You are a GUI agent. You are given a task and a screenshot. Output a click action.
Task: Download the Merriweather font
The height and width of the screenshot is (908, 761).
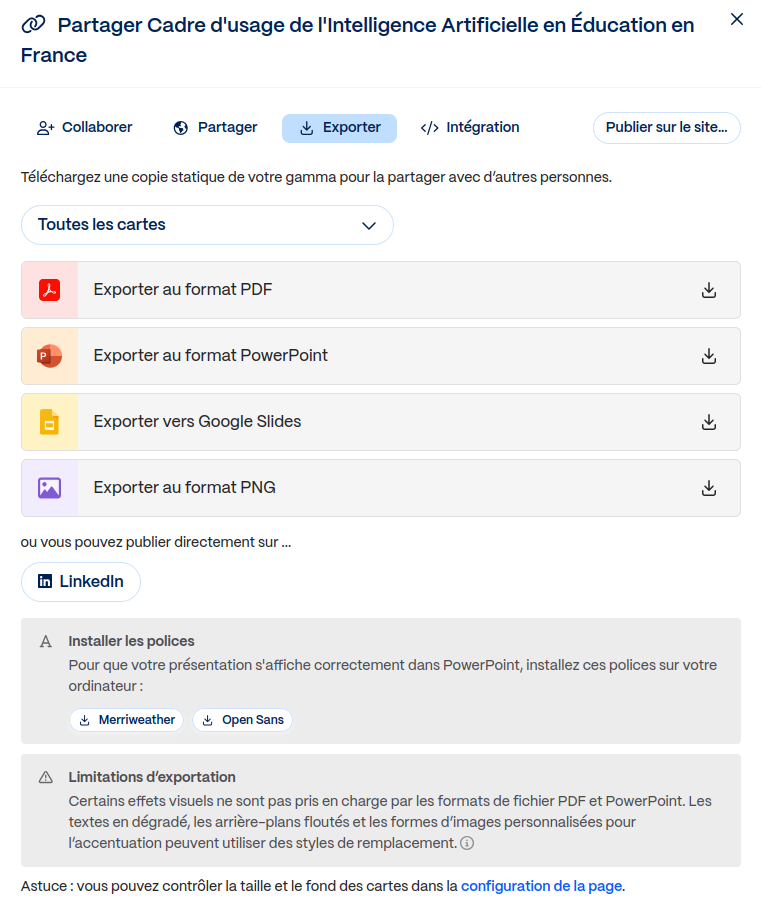tap(127, 720)
